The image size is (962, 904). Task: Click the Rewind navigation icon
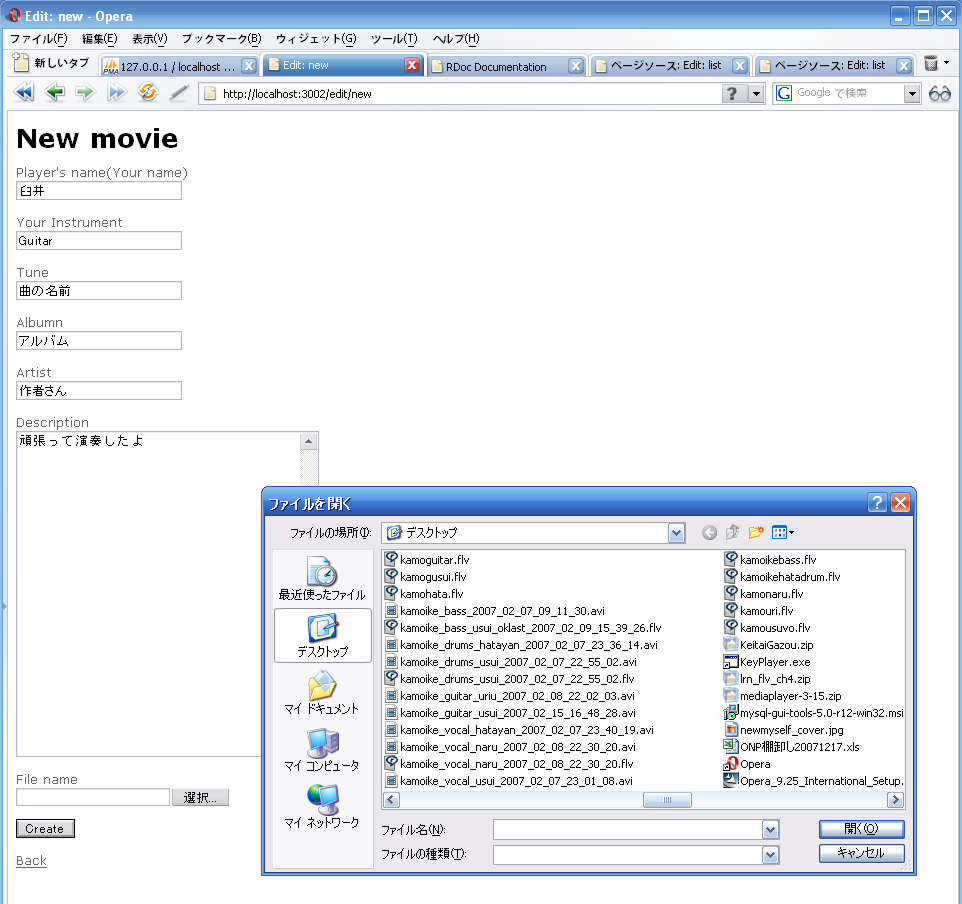pyautogui.click(x=23, y=93)
